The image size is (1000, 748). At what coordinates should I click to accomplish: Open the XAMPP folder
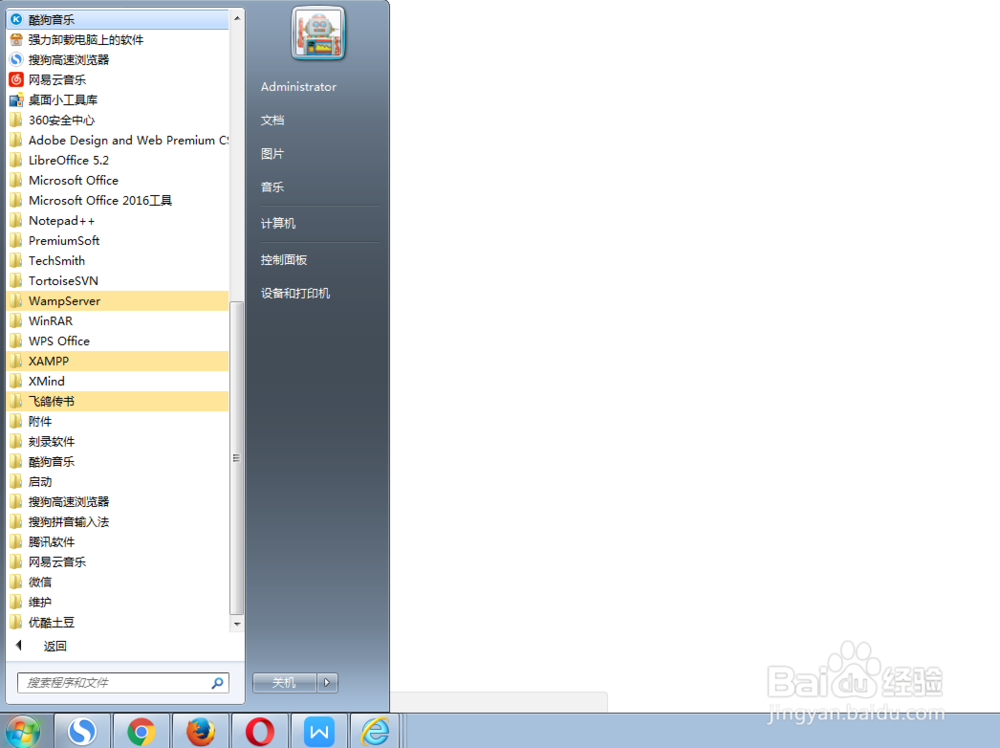tap(117, 361)
